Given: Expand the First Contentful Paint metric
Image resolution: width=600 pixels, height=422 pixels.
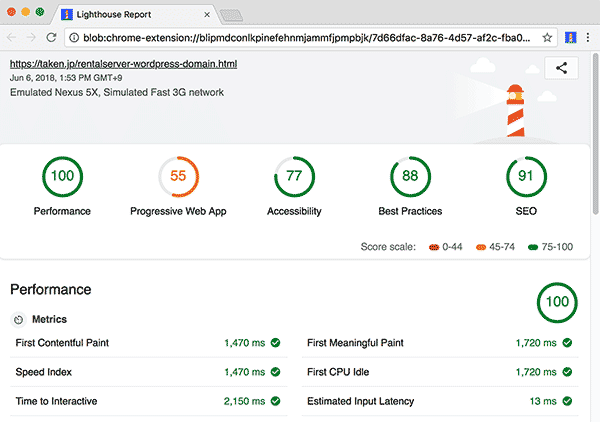Looking at the screenshot, I should pyautogui.click(x=150, y=343).
